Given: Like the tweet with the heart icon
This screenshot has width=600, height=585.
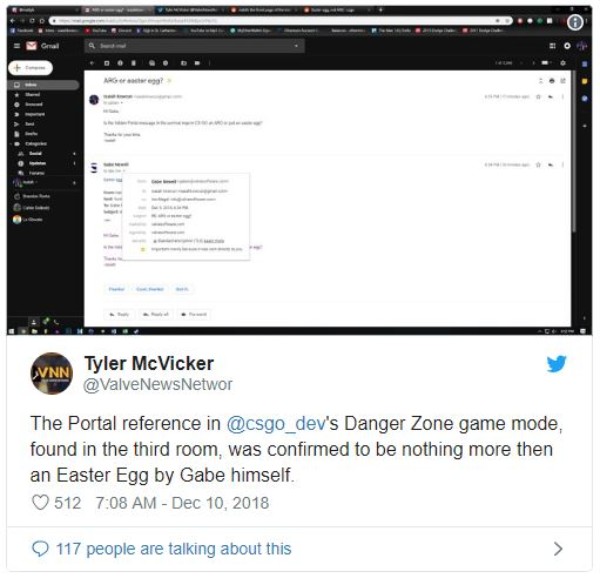Looking at the screenshot, I should pos(40,503).
